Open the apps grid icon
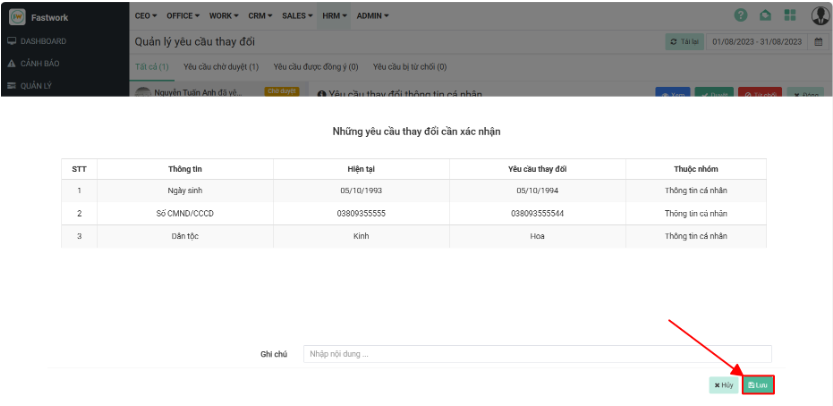Image resolution: width=833 pixels, height=406 pixels. (x=790, y=16)
